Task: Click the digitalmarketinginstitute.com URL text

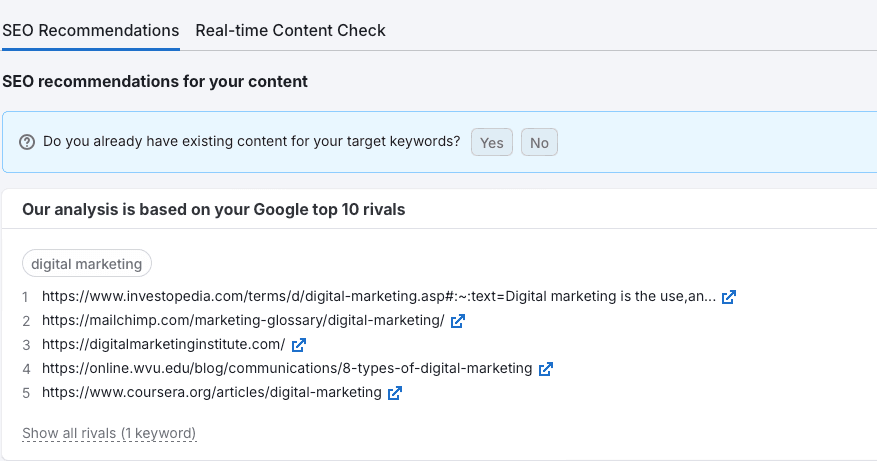Action: (x=163, y=345)
